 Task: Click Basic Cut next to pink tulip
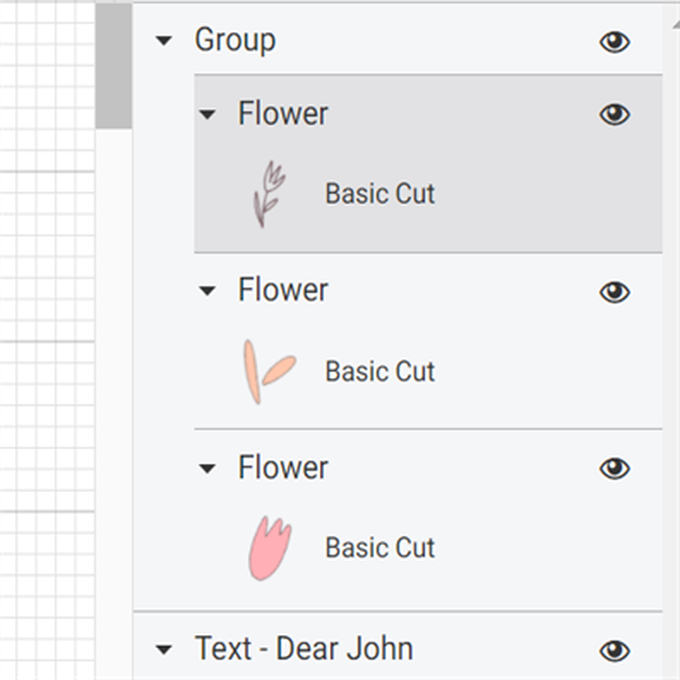(380, 548)
